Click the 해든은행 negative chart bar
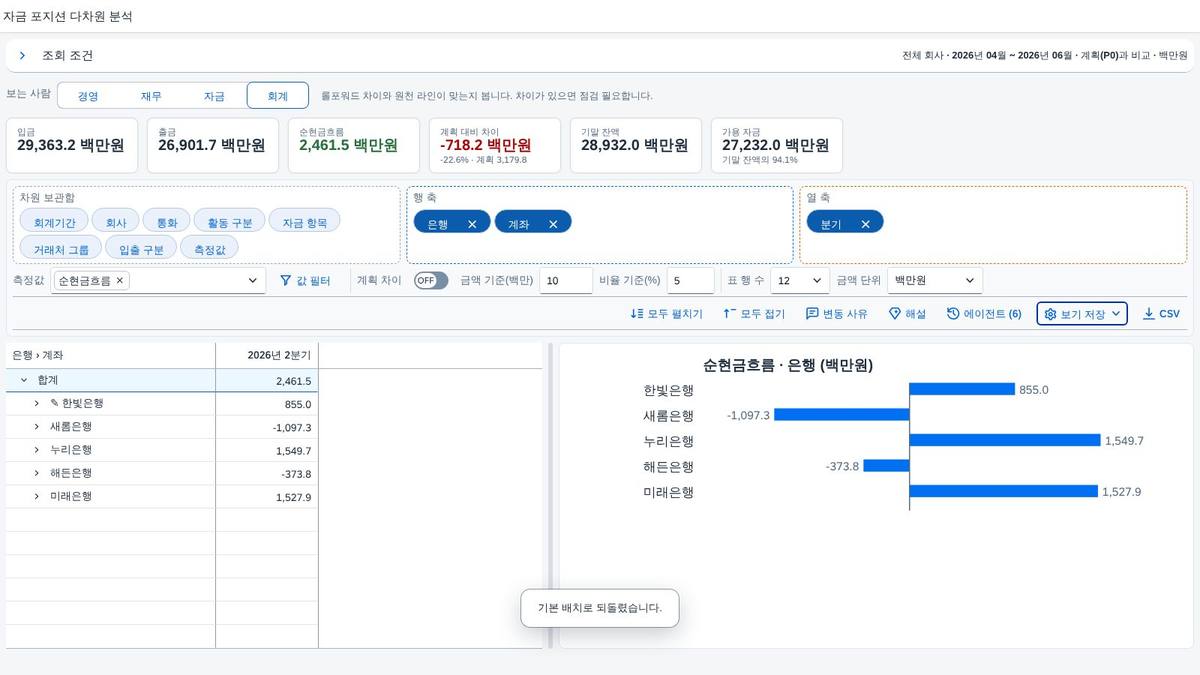This screenshot has height=675, width=1200. [887, 466]
